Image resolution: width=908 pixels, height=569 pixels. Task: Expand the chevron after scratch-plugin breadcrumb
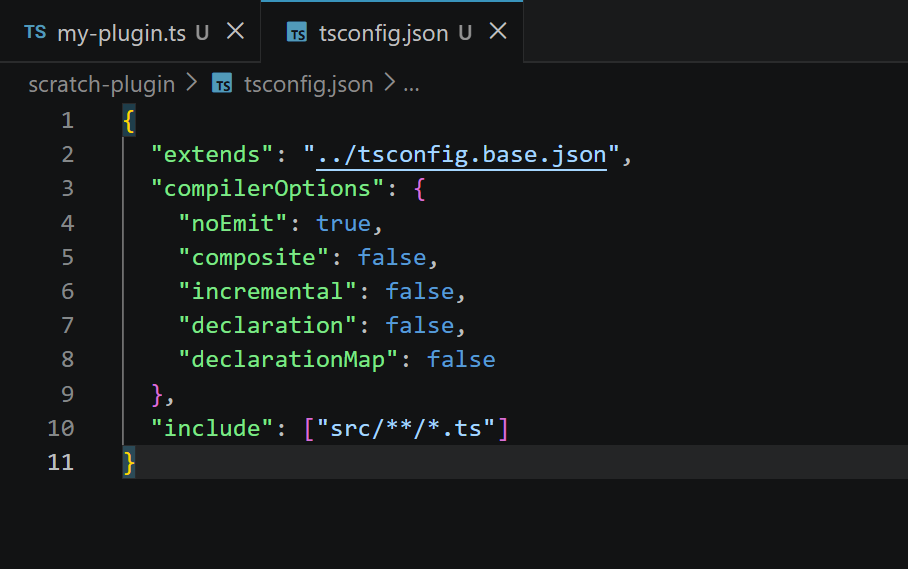[192, 84]
